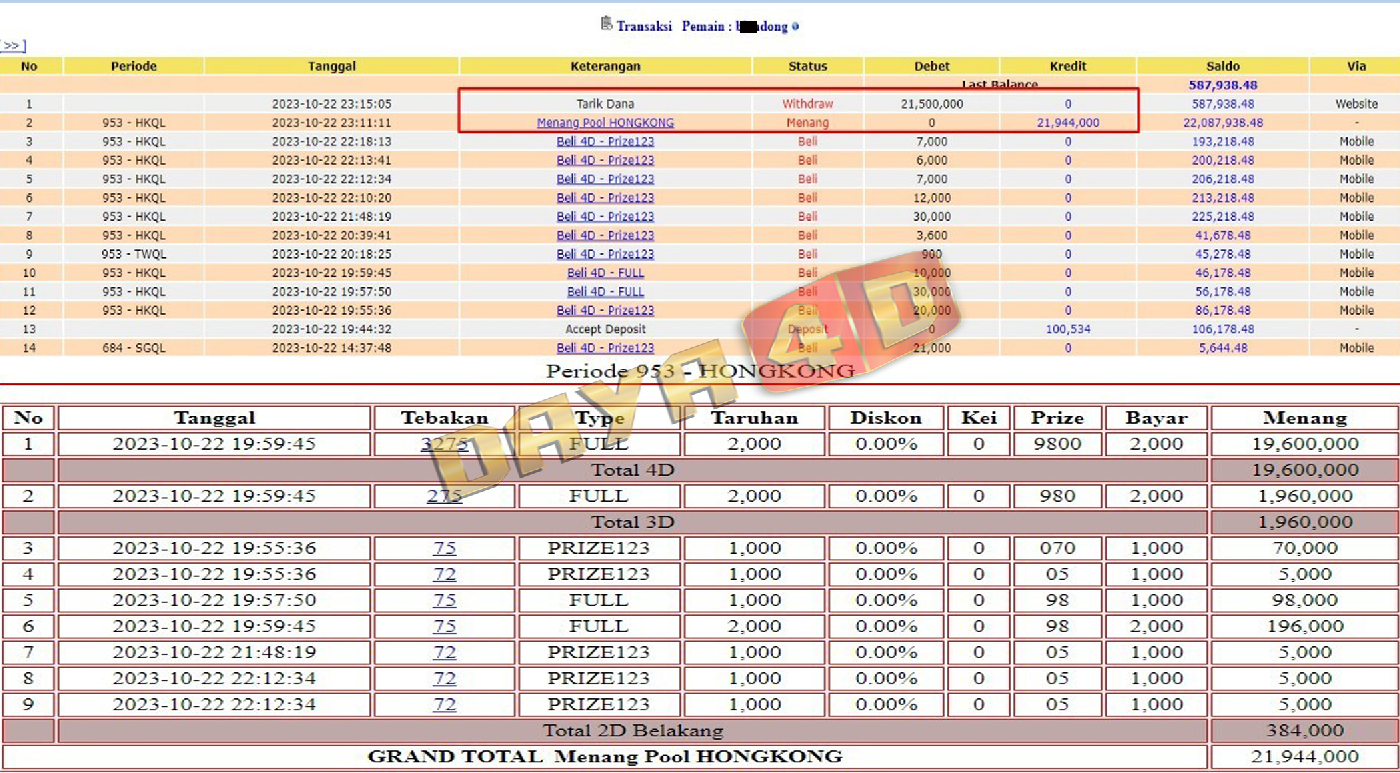This screenshot has width=1400, height=773.
Task: Click the Tebakan header in winnings table
Action: pos(444,418)
